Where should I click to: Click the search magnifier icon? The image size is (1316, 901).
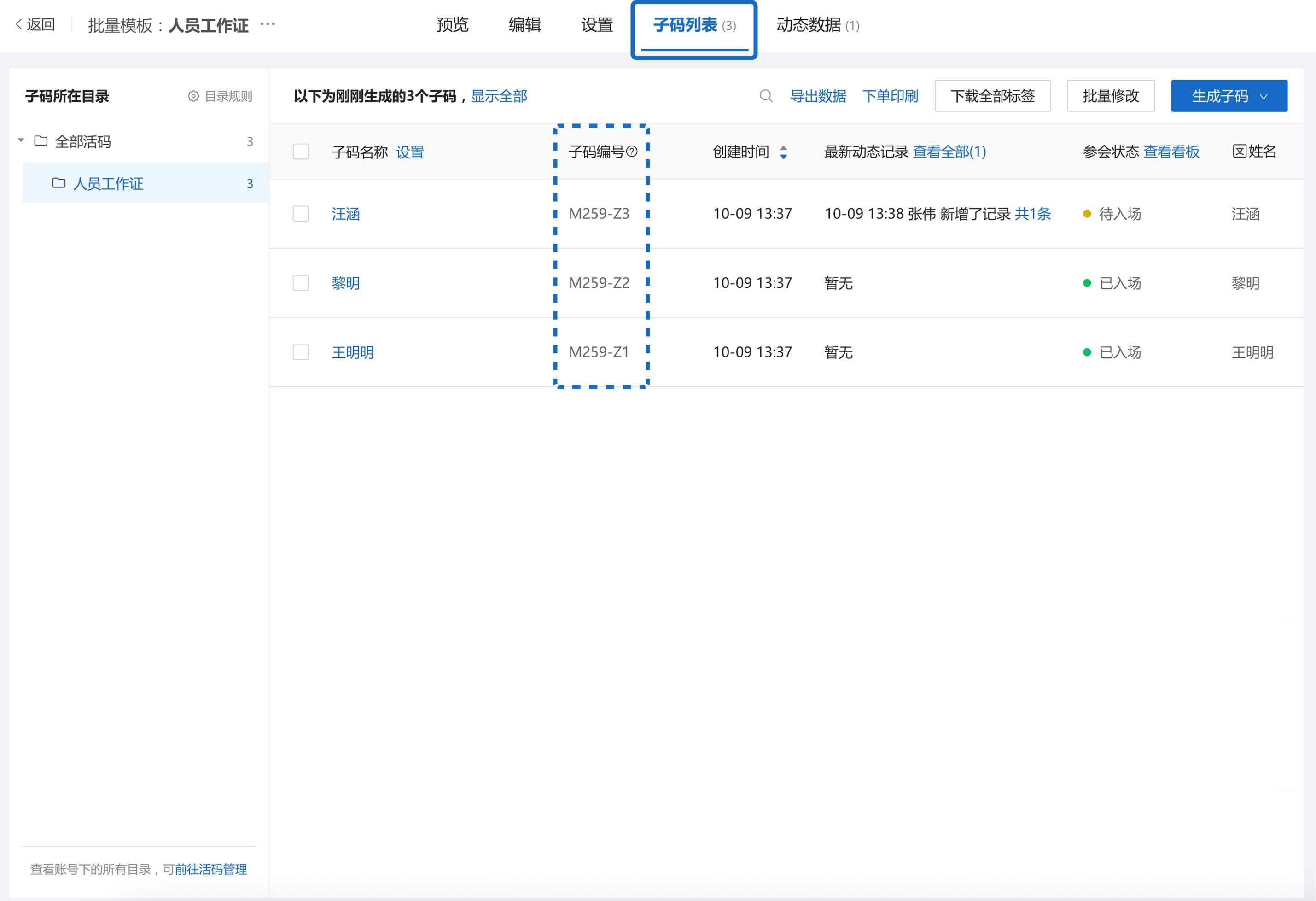(x=766, y=96)
